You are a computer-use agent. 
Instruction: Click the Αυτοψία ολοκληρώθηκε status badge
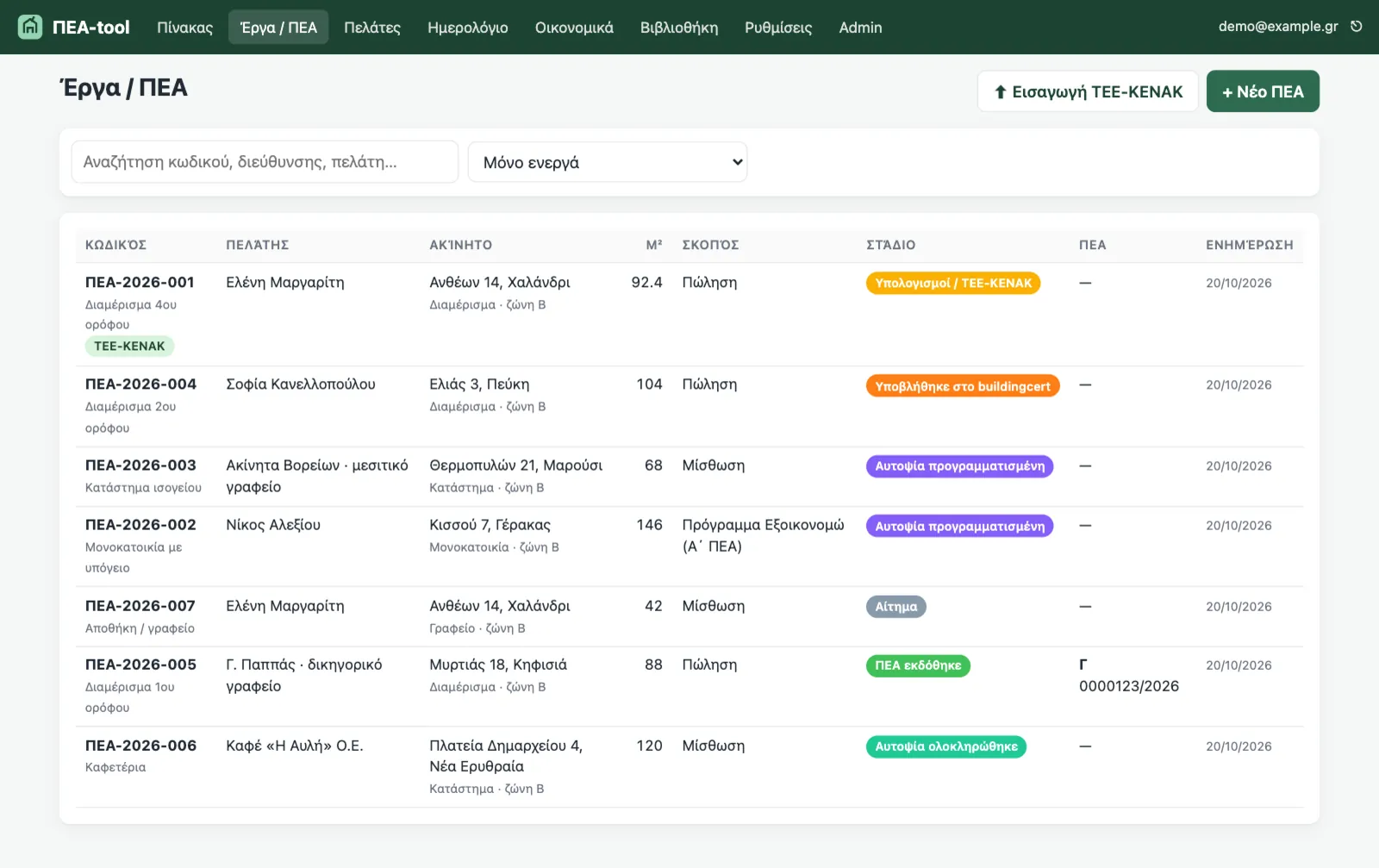(946, 746)
